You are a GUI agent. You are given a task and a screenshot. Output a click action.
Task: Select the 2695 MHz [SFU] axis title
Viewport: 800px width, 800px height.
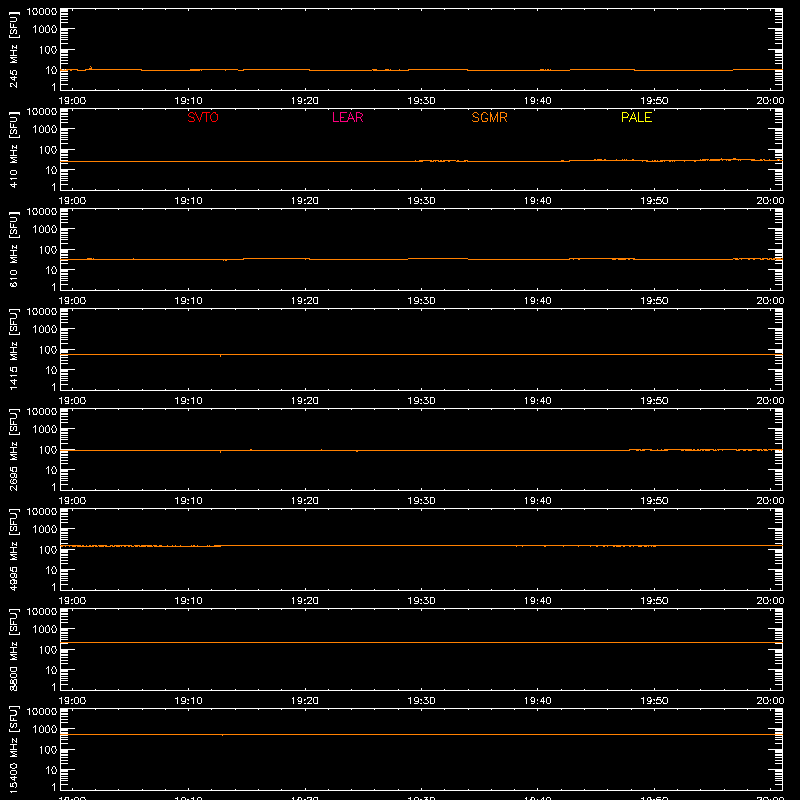pyautogui.click(x=13, y=449)
